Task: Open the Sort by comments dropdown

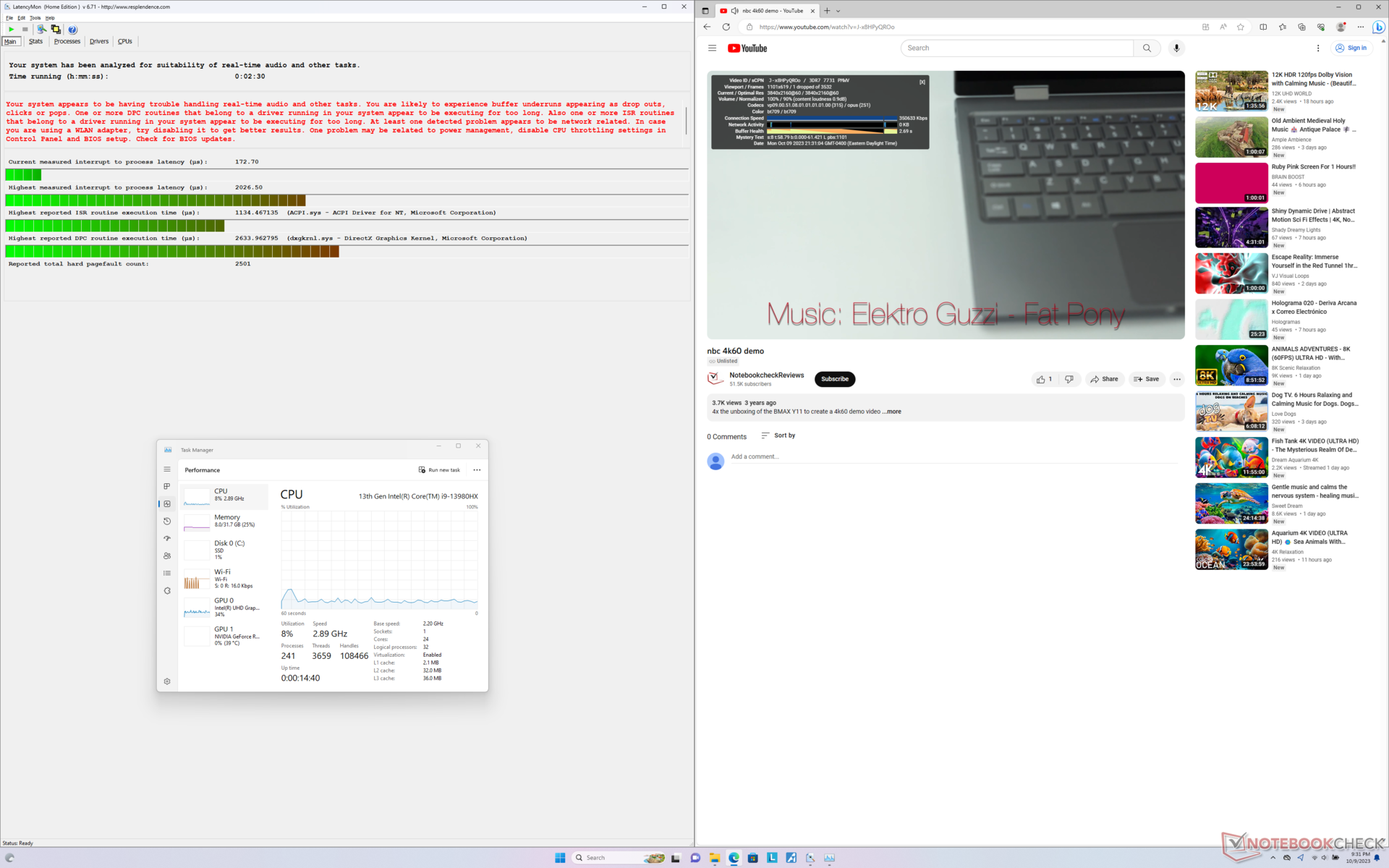Action: pos(778,435)
